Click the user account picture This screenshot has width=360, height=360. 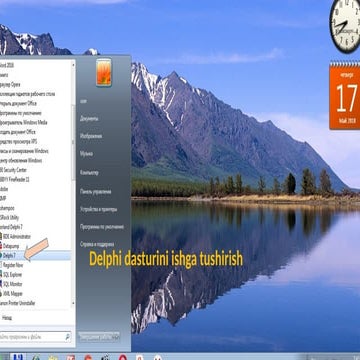tap(104, 72)
